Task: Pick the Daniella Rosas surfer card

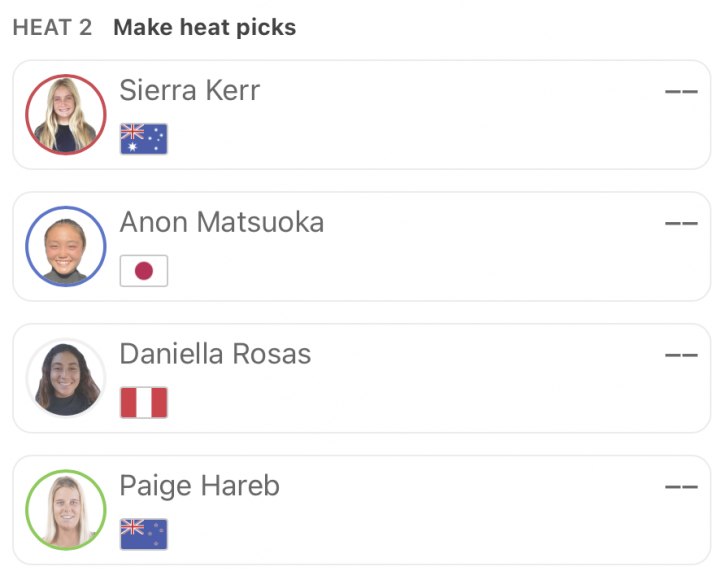Action: click(x=362, y=378)
